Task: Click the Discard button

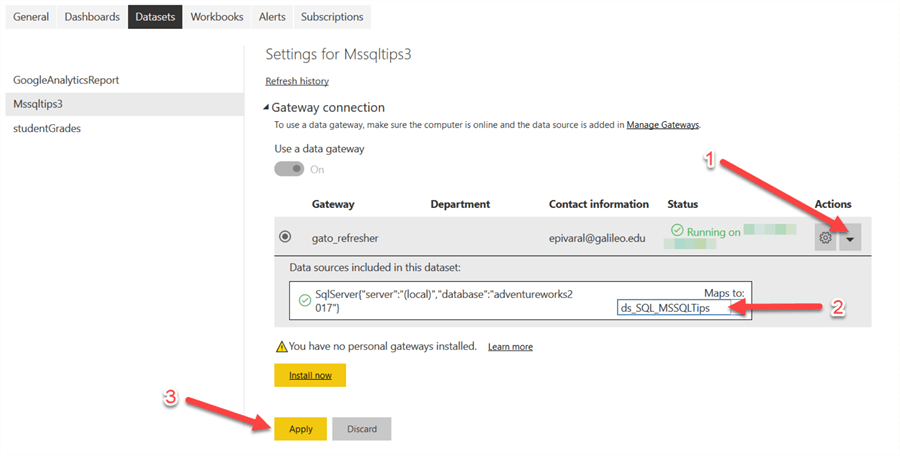Action: tap(362, 428)
